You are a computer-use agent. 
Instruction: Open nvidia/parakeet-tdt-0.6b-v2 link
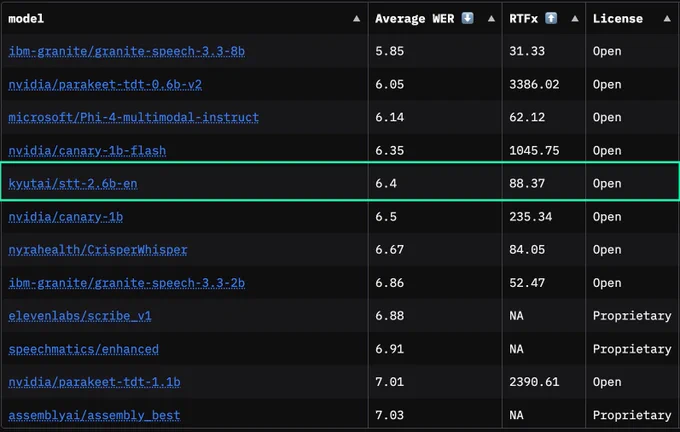[105, 84]
